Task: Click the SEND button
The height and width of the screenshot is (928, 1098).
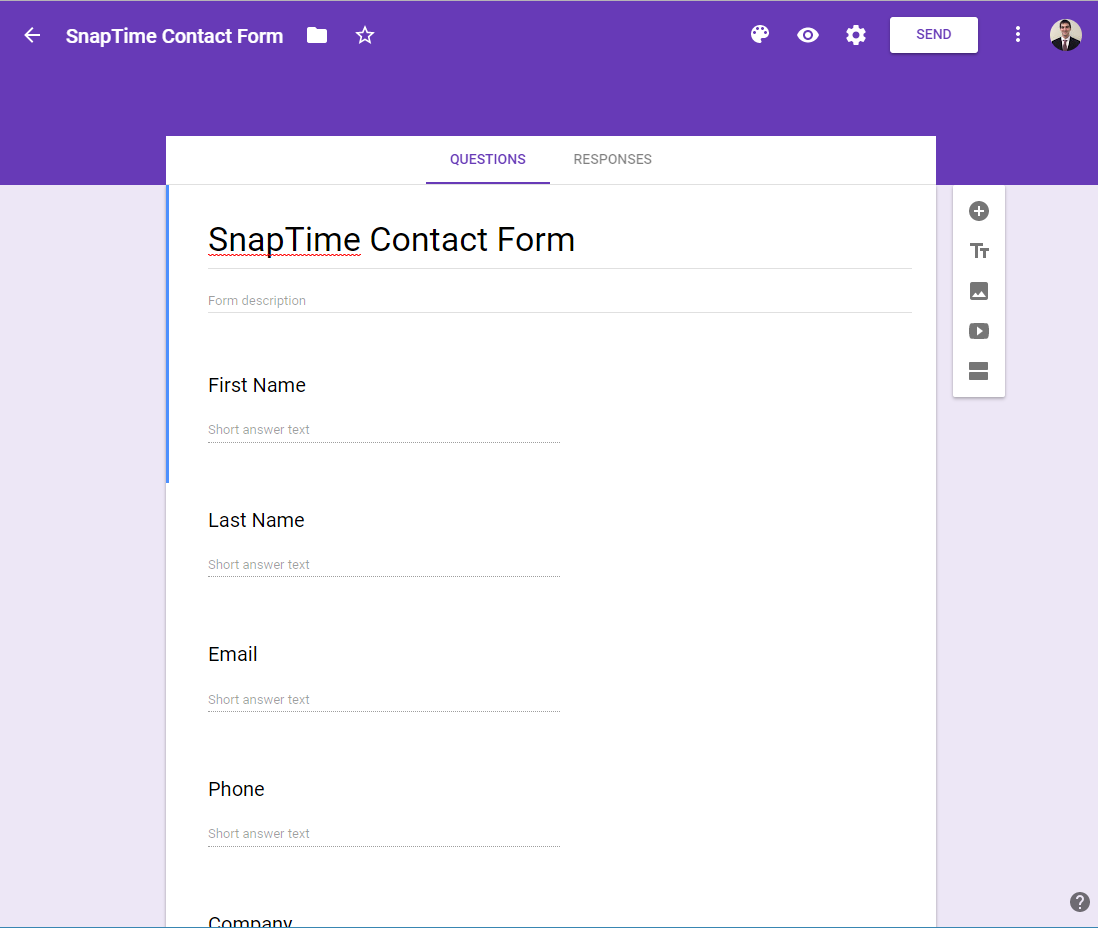Action: coord(932,34)
